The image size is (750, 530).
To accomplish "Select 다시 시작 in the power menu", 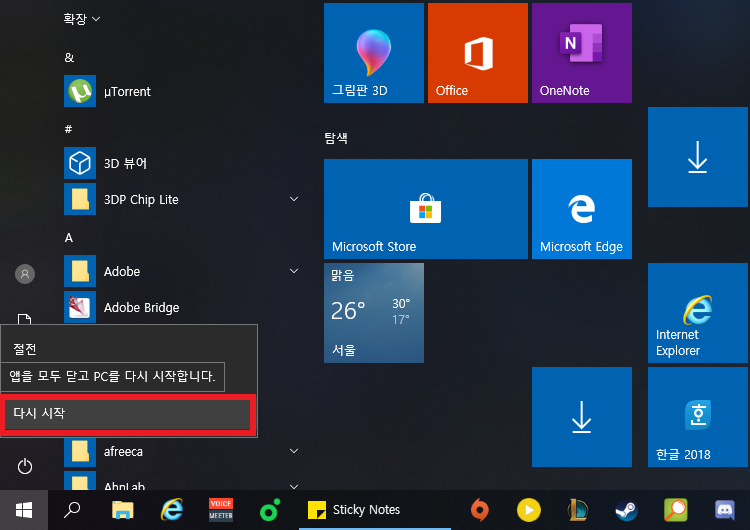I will (x=128, y=413).
